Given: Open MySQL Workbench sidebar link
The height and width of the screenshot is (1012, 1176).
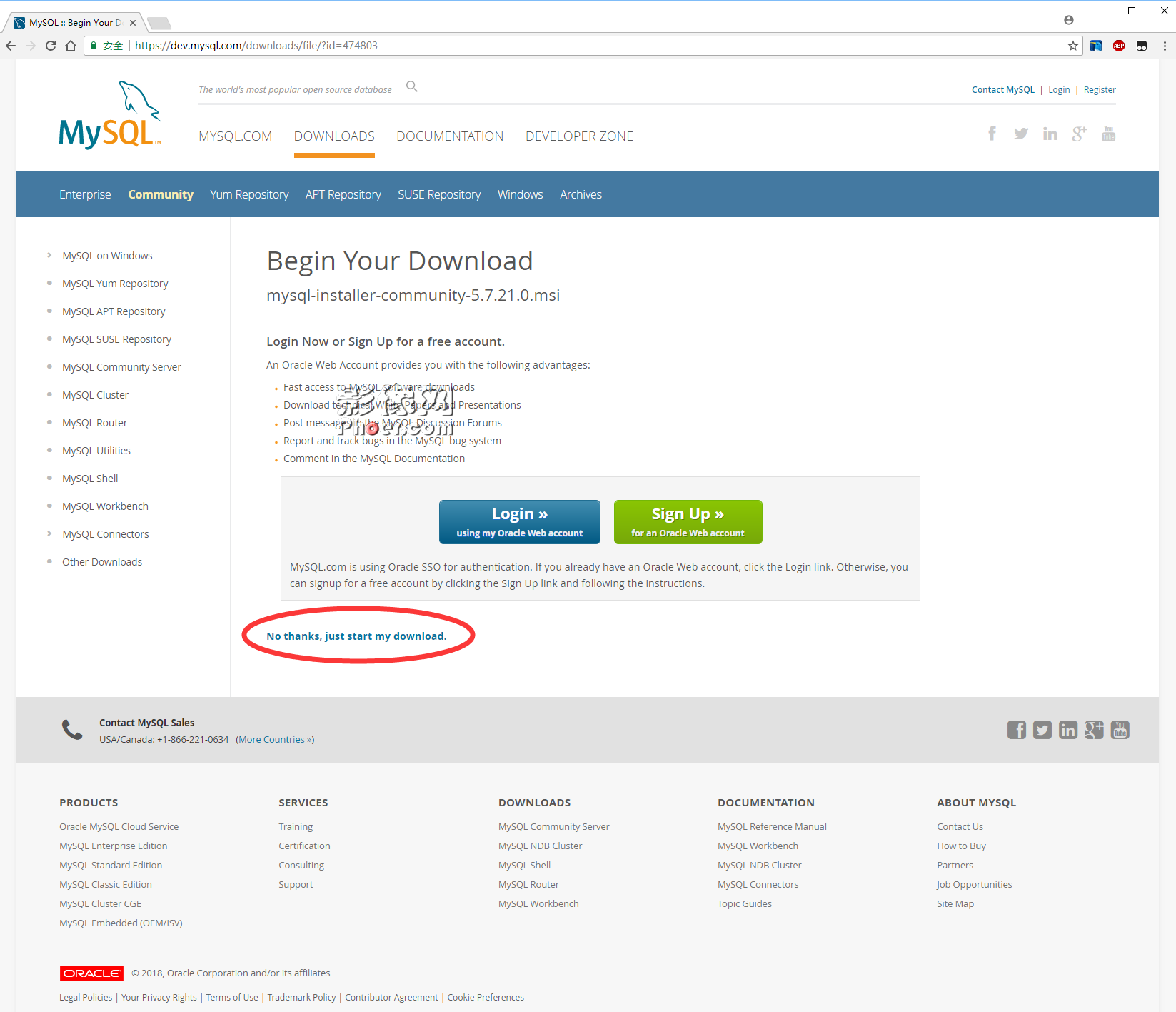Looking at the screenshot, I should coord(105,506).
